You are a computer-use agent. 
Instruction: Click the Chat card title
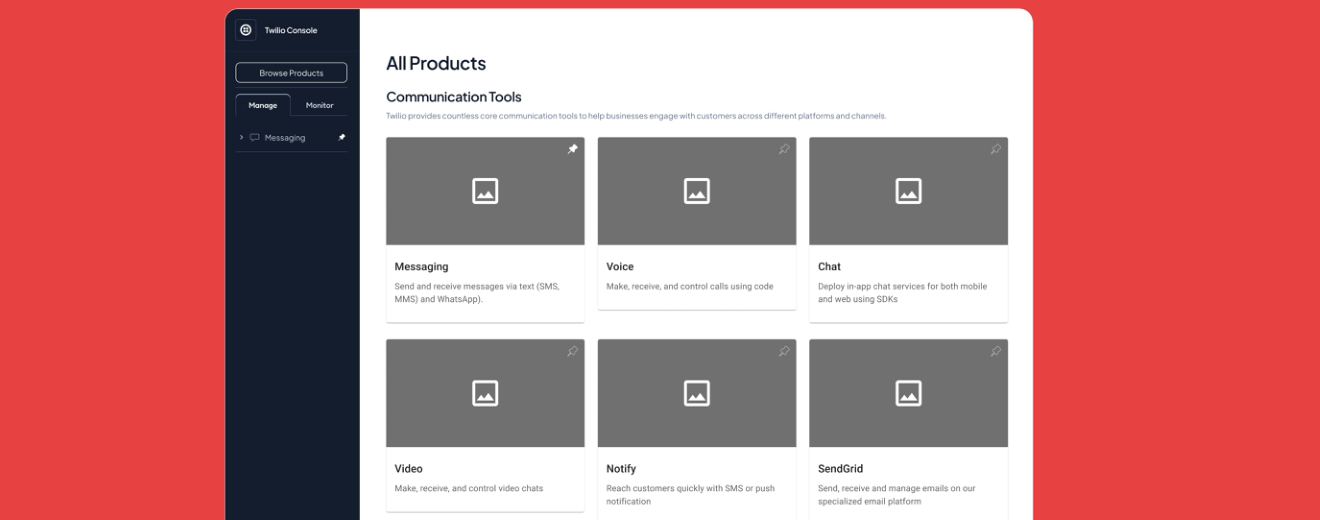click(829, 267)
